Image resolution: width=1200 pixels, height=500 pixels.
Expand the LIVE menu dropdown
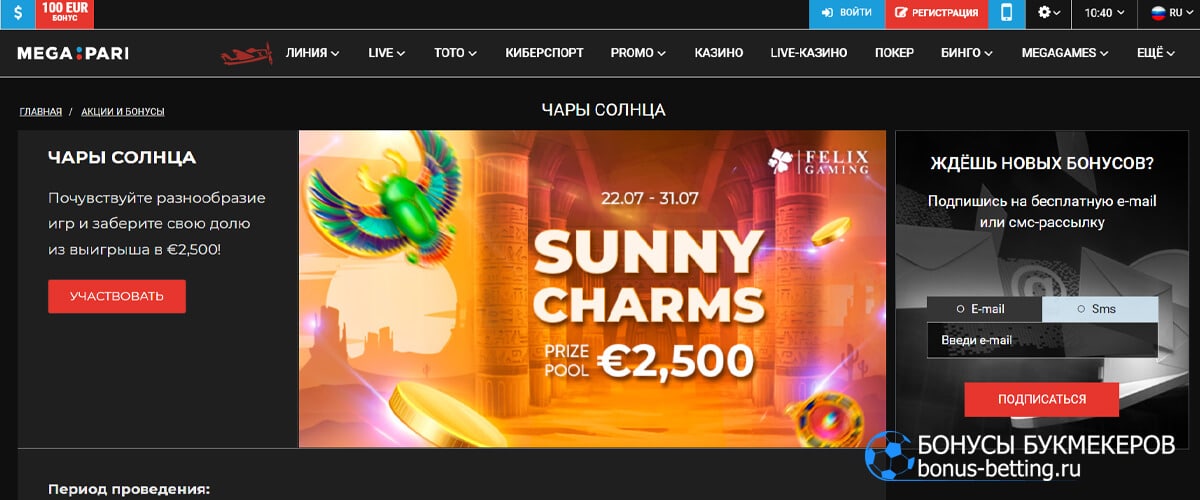(386, 53)
